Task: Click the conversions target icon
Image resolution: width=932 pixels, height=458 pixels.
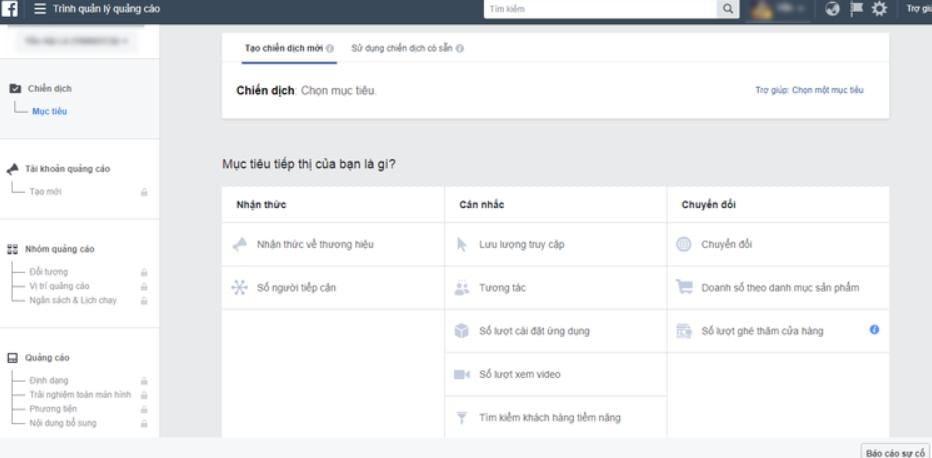Action: pyautogui.click(x=684, y=244)
